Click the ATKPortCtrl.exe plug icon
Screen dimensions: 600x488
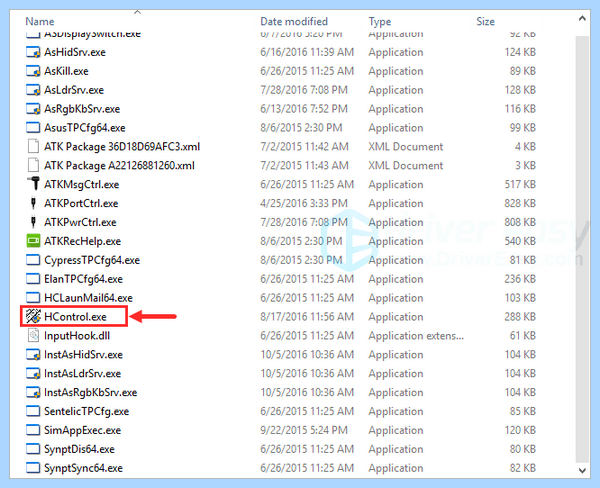(33, 203)
